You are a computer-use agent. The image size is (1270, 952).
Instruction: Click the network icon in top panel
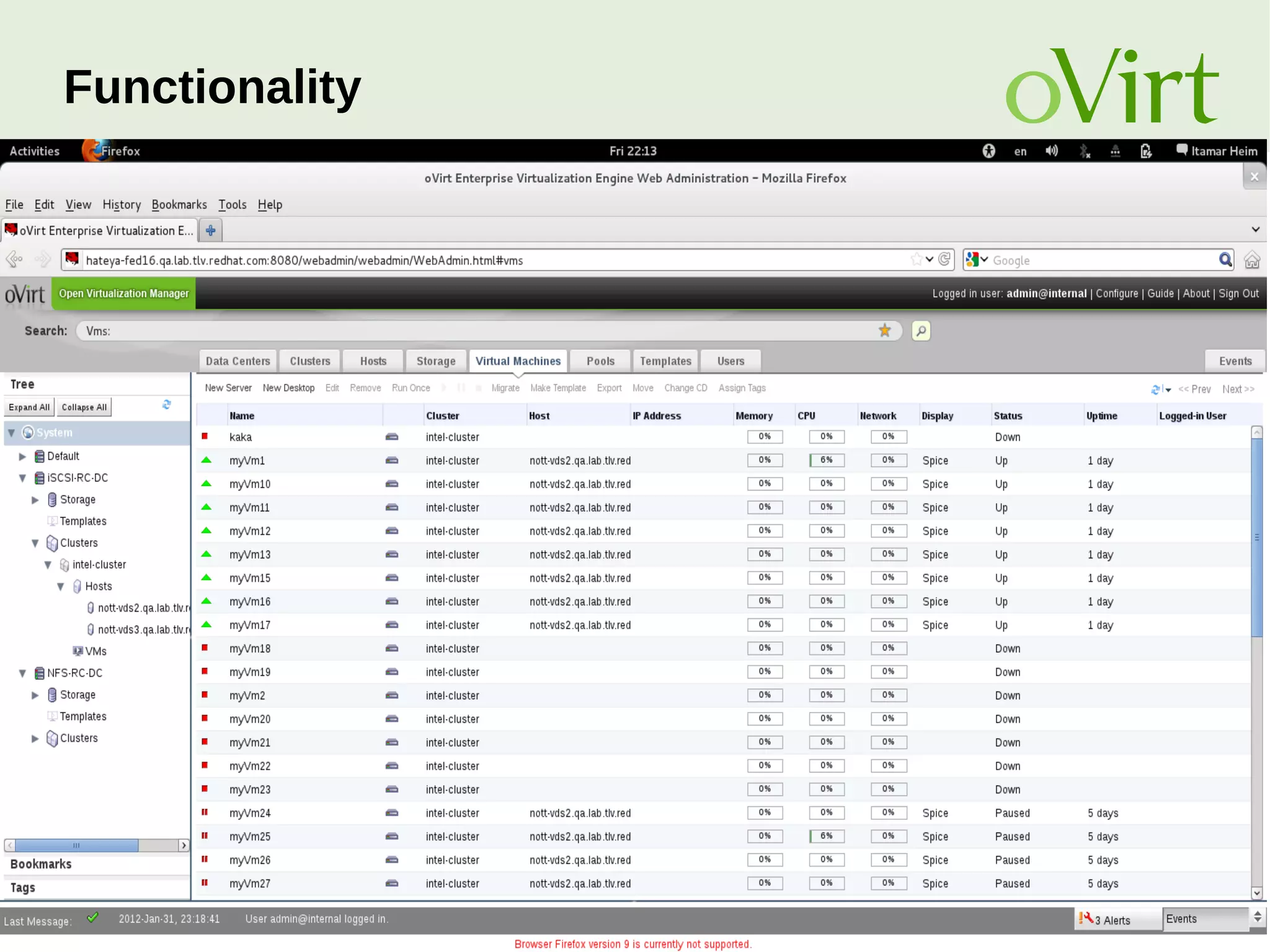click(1116, 151)
